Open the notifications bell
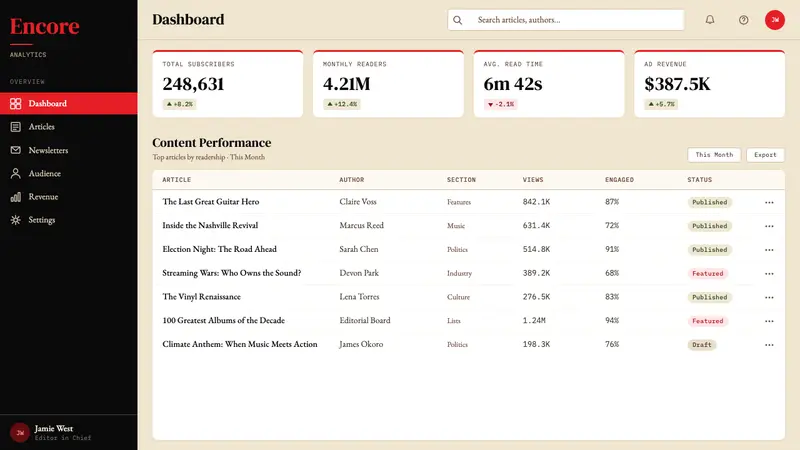The width and height of the screenshot is (800, 450). tap(710, 20)
